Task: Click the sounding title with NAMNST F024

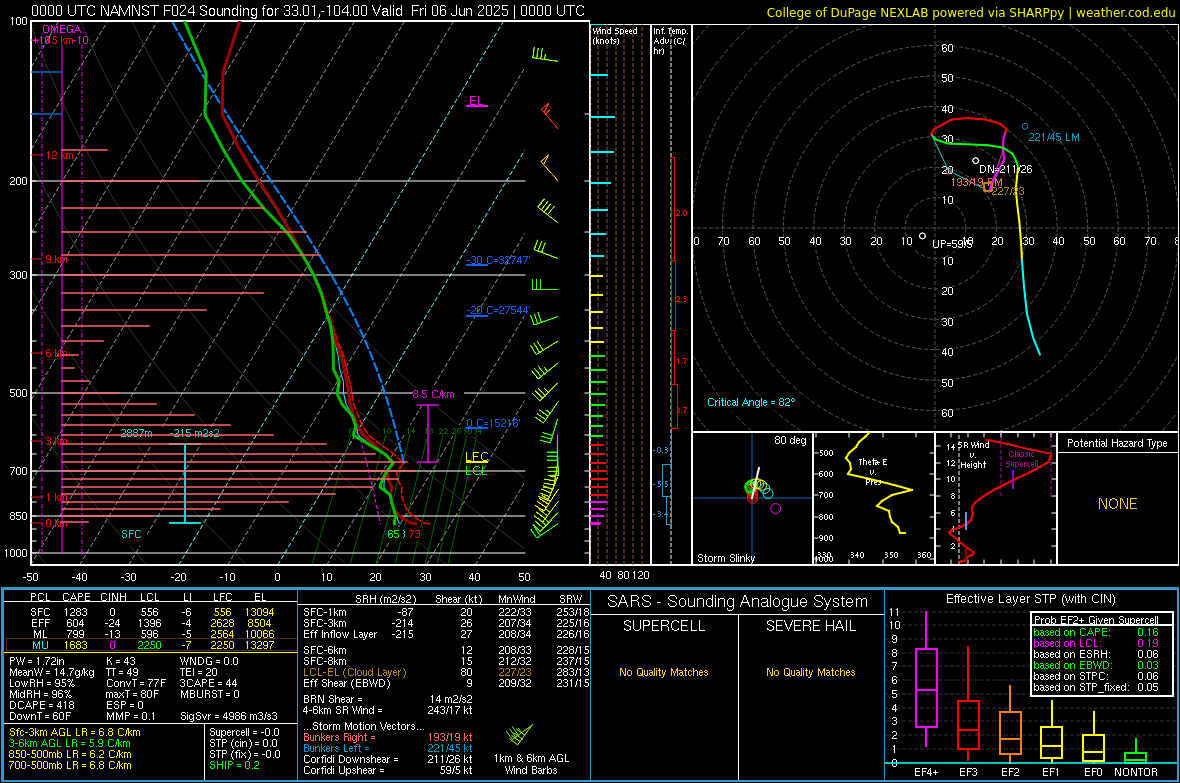Action: tap(308, 11)
